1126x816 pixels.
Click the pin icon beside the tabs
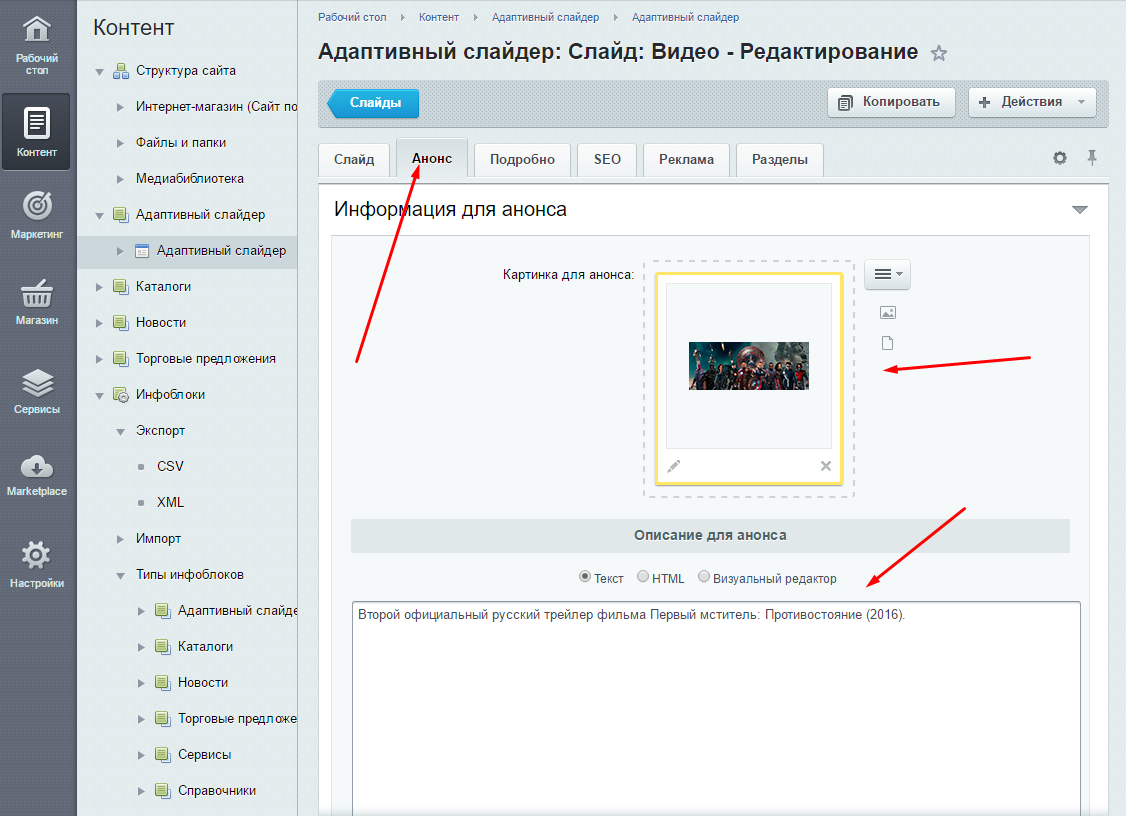tap(1092, 158)
